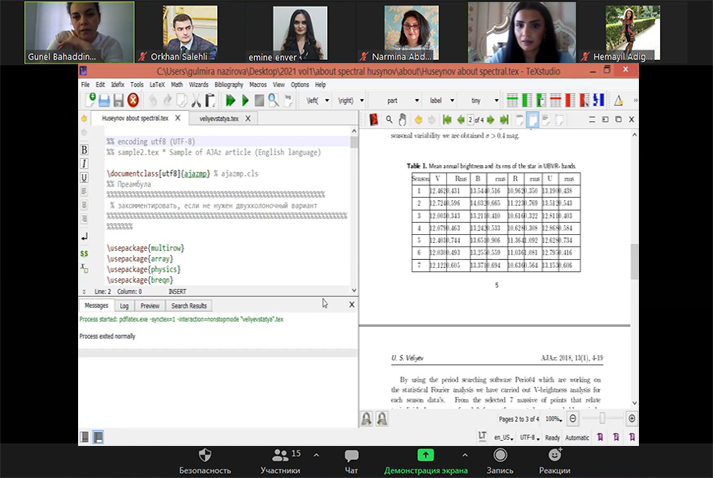
Task: Expand the part sectioning dropdown
Action: [416, 101]
